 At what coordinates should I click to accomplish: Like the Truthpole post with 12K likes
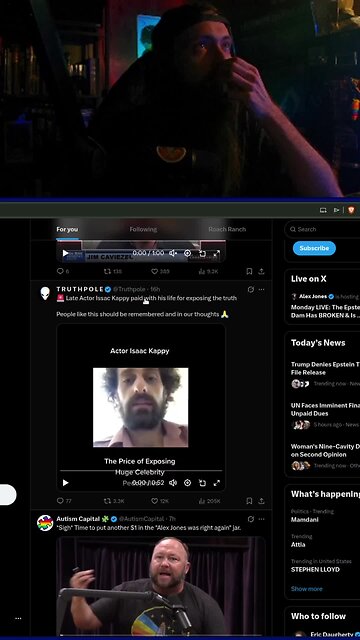(x=160, y=501)
